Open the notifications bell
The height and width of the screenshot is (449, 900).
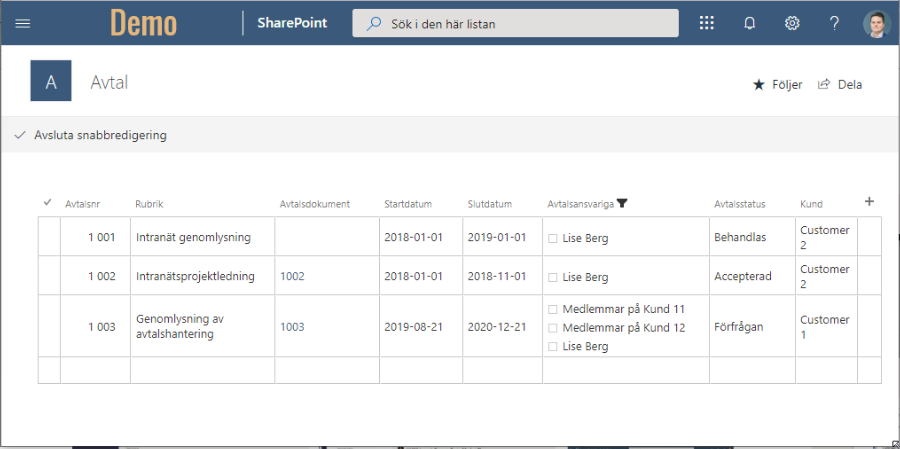[749, 23]
